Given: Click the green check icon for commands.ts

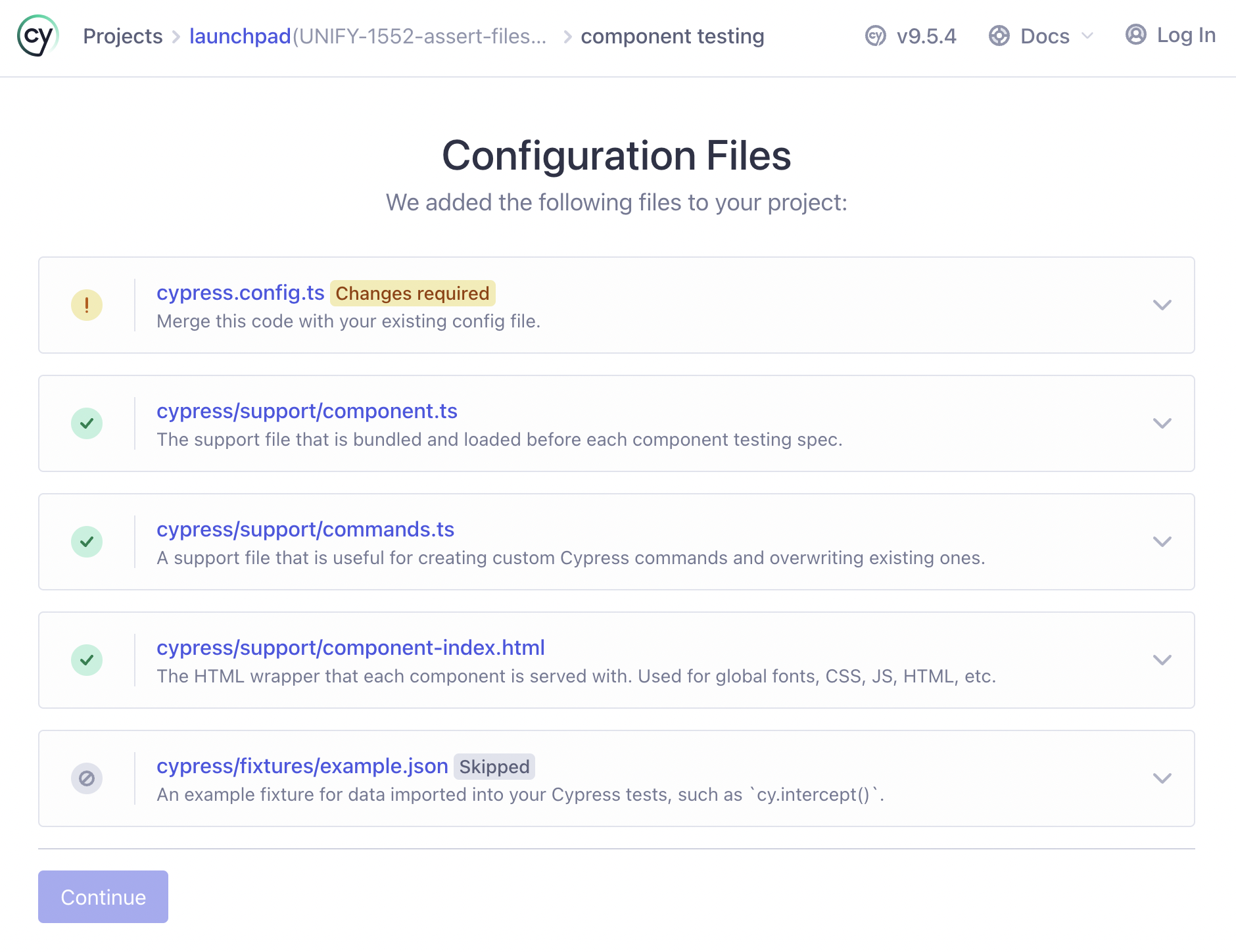Looking at the screenshot, I should 87,542.
